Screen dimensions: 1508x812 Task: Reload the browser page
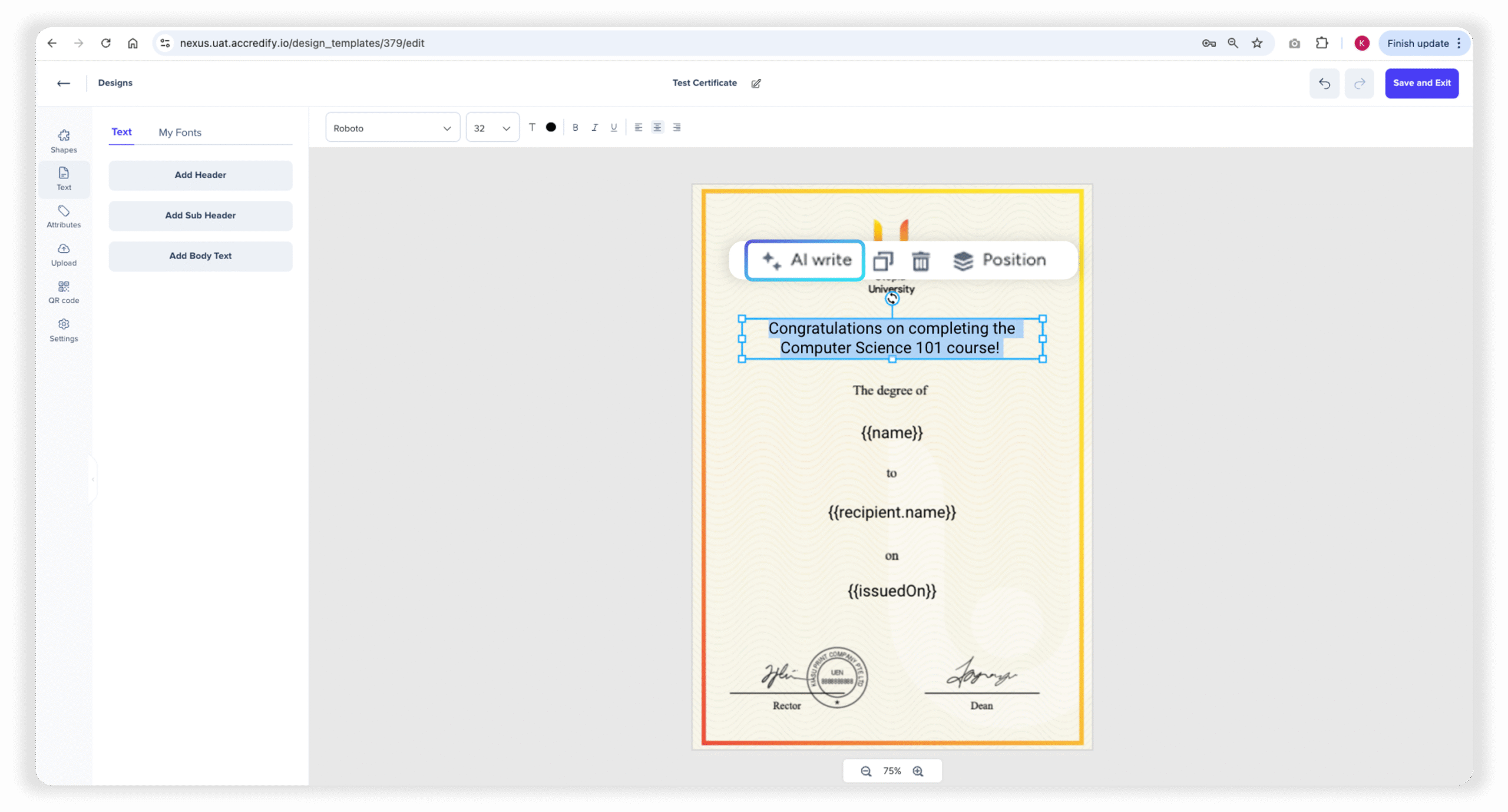point(106,43)
